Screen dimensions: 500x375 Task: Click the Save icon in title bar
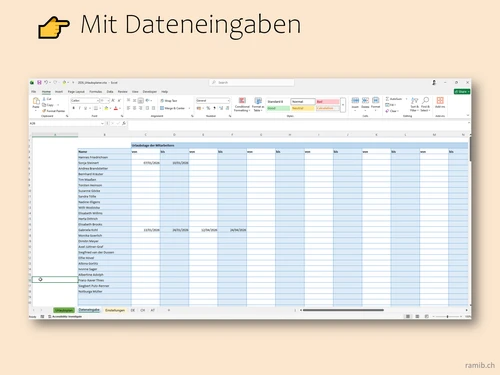39,82
